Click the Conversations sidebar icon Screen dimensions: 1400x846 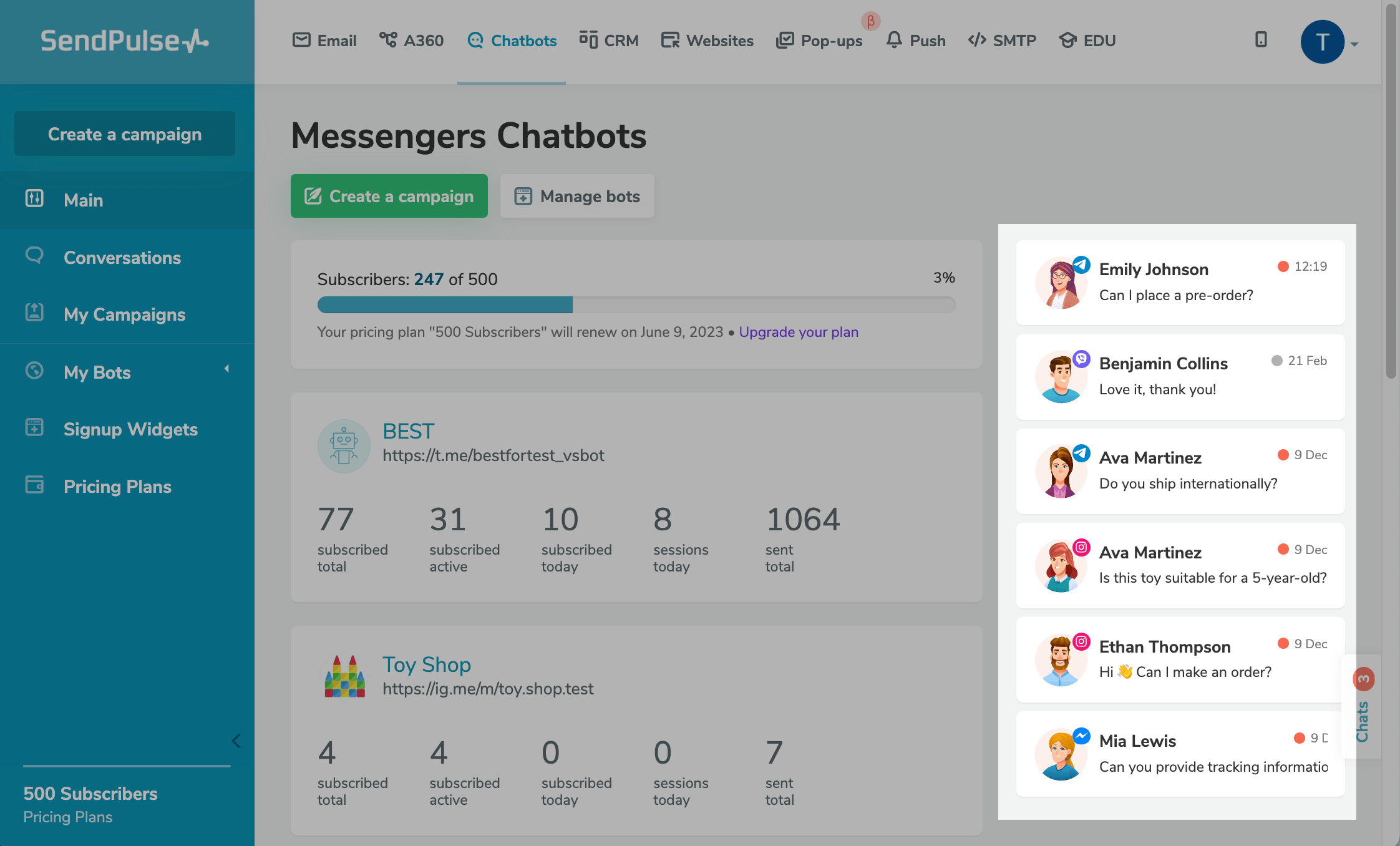tap(33, 256)
